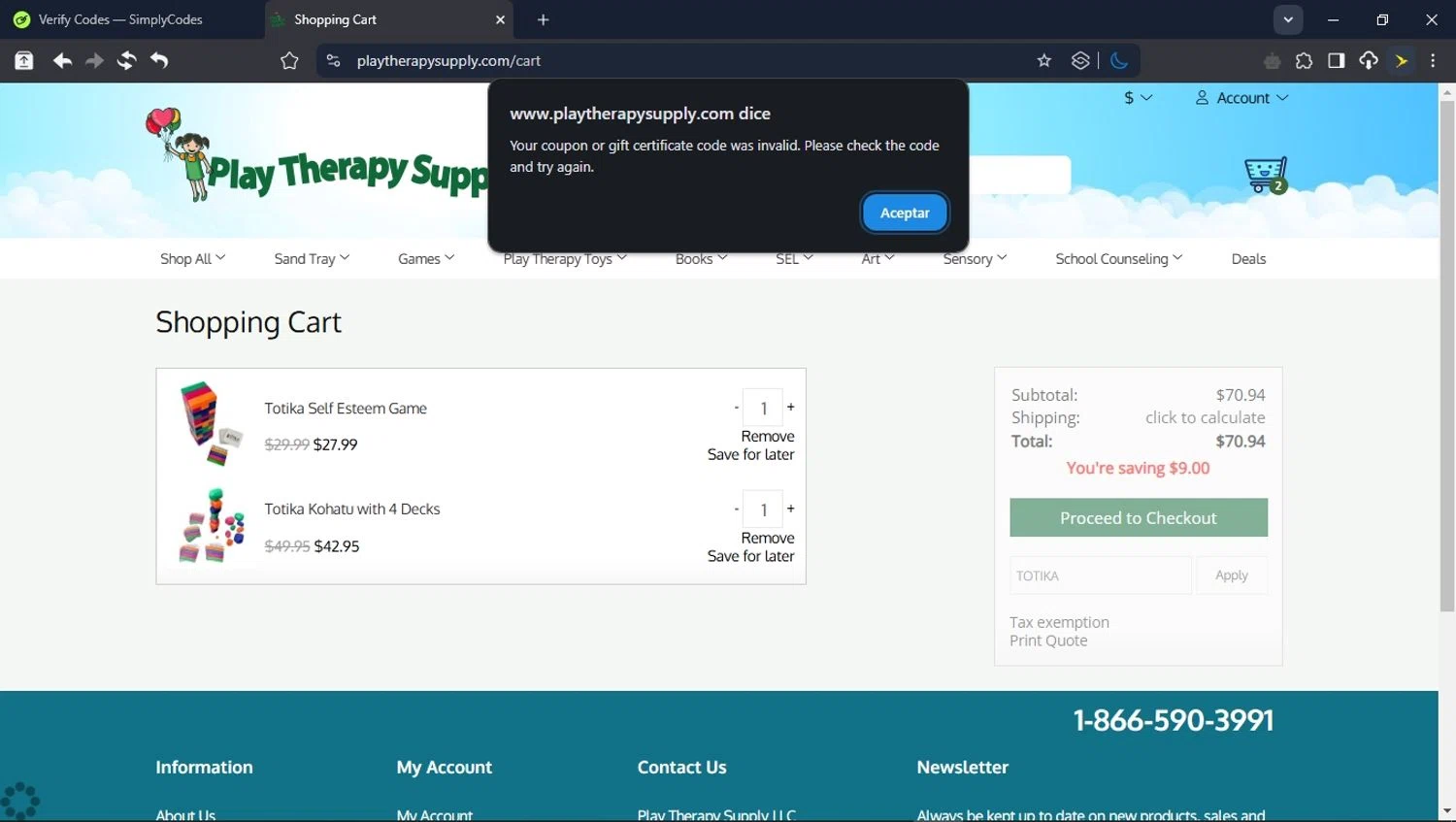
Task: Remove Totika Kohatu from cart
Action: point(768,538)
